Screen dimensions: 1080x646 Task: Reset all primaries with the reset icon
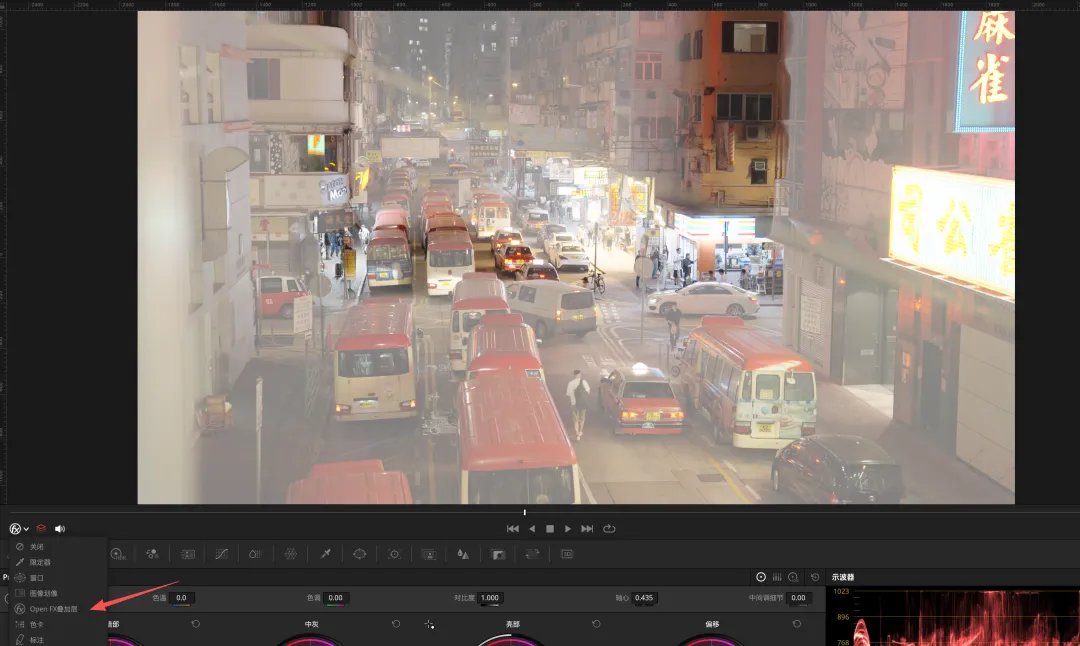[815, 577]
